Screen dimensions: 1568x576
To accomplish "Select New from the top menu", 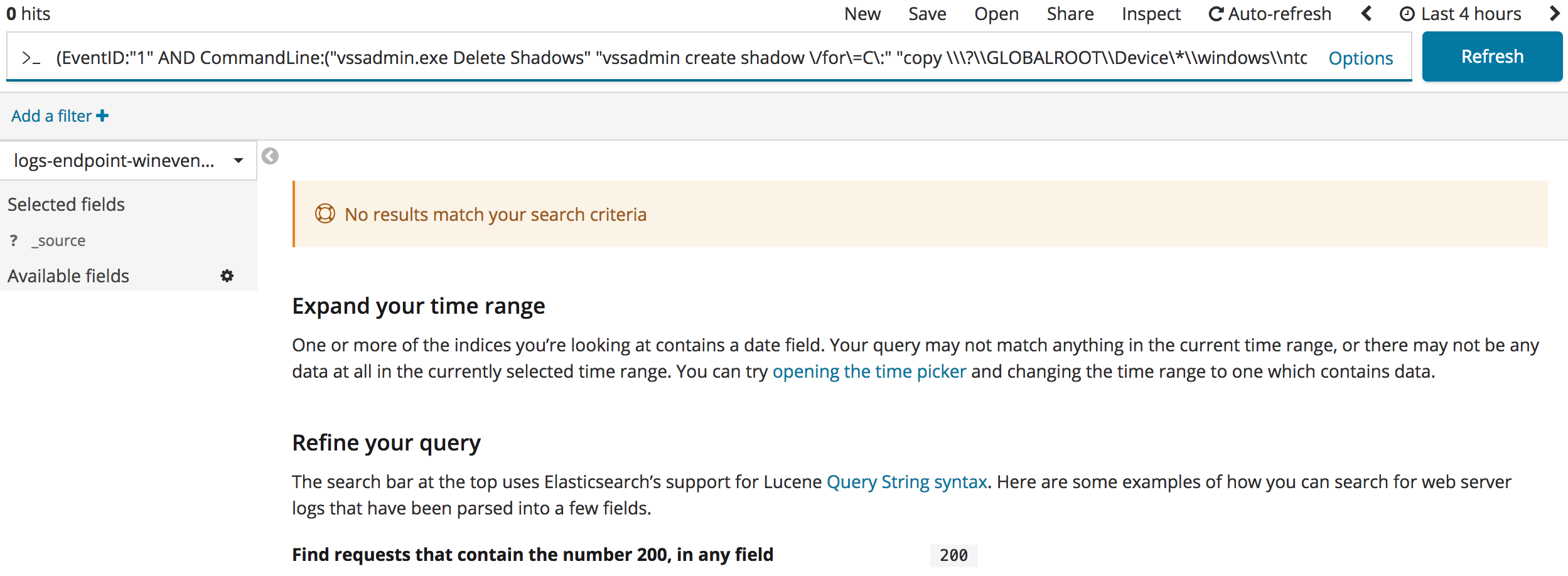I will pyautogui.click(x=862, y=13).
